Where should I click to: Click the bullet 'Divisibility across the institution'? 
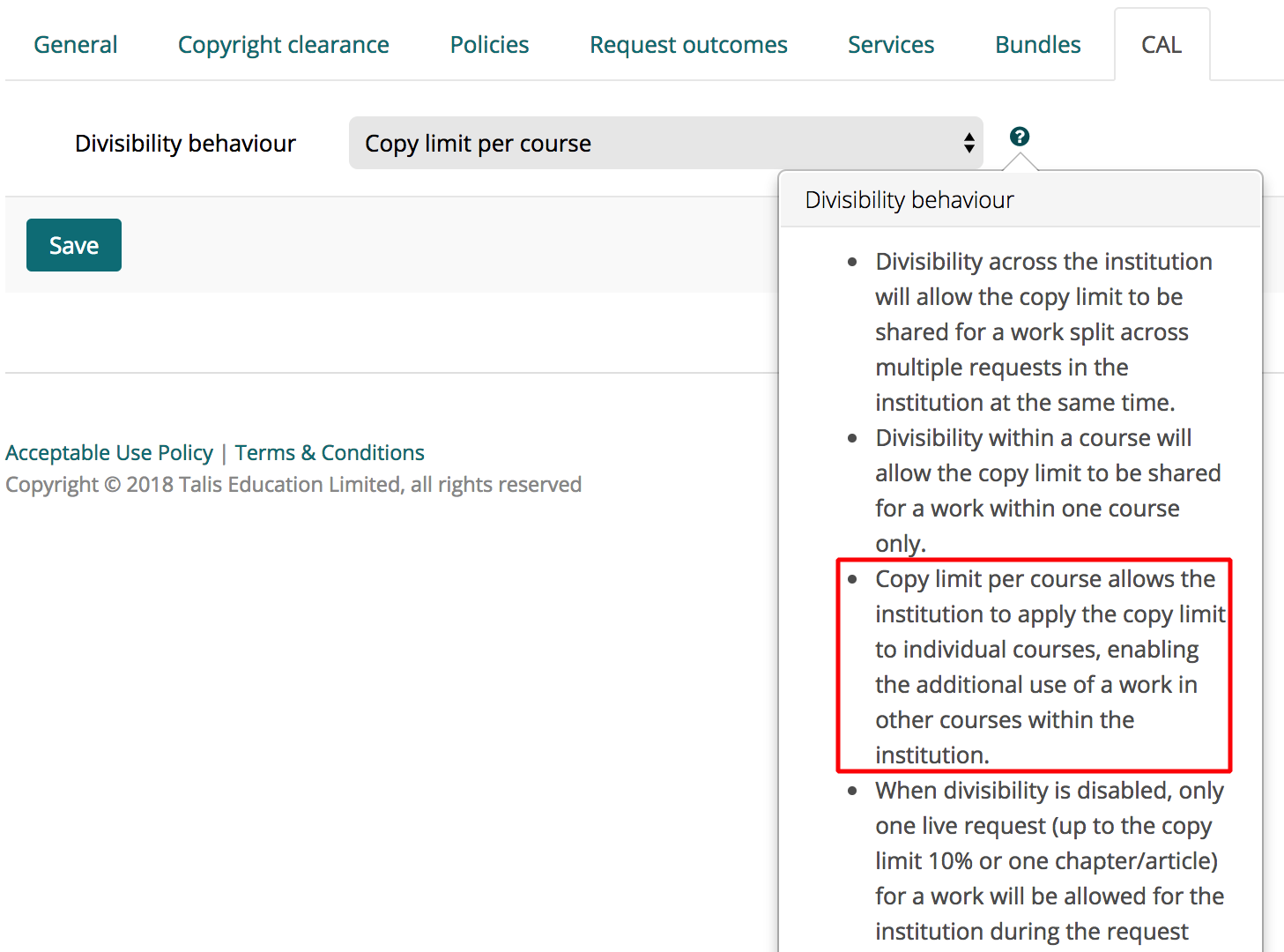pyautogui.click(x=1043, y=332)
